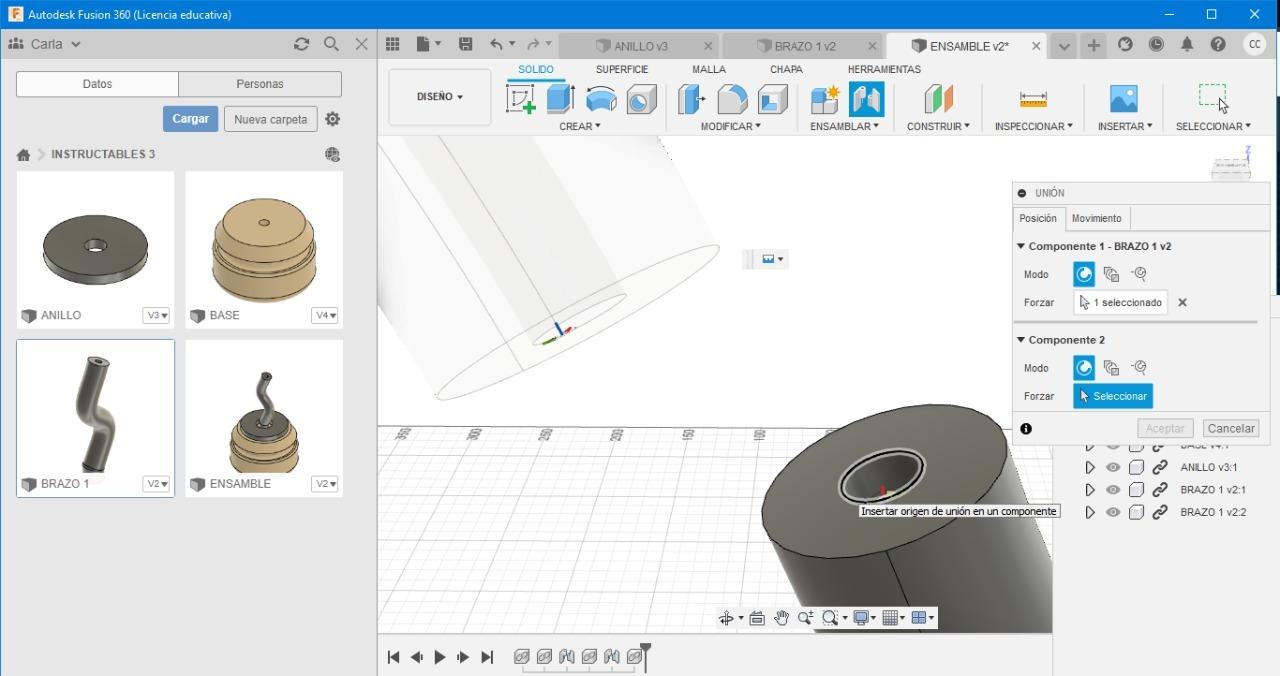Open SELECCIONAR dropdown menu

pyautogui.click(x=1213, y=126)
